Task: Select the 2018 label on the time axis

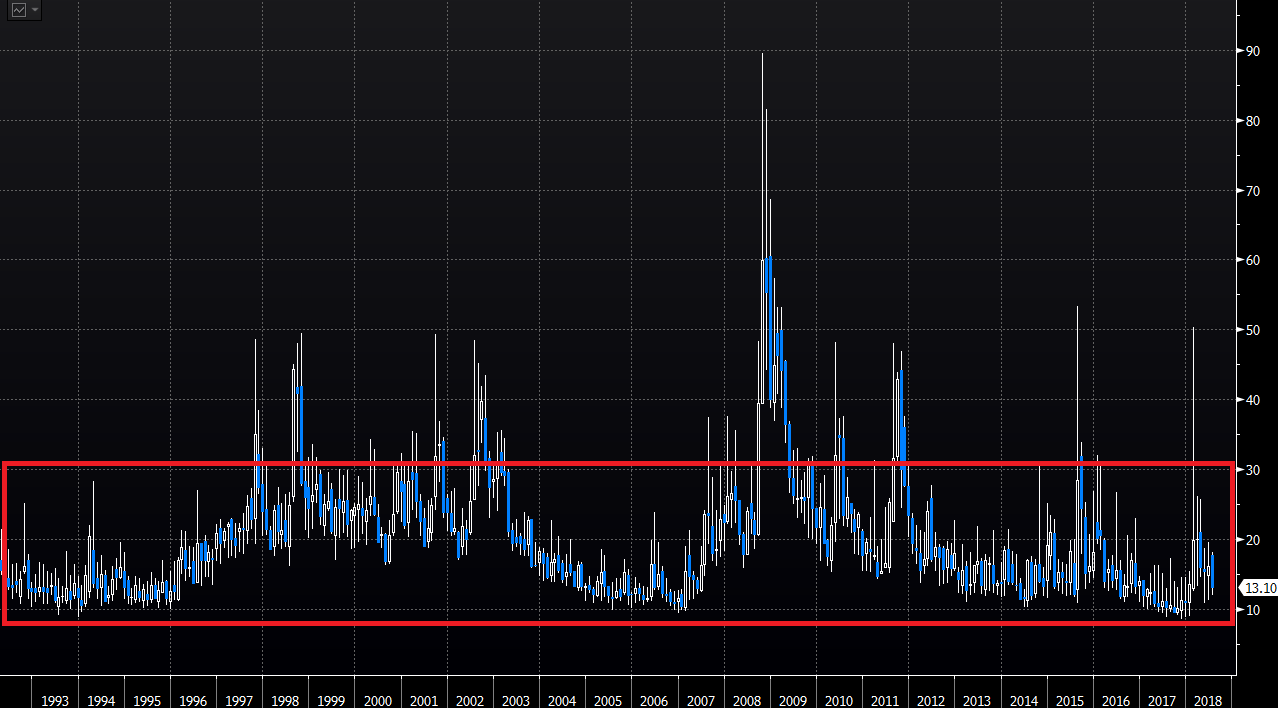Action: click(1208, 702)
